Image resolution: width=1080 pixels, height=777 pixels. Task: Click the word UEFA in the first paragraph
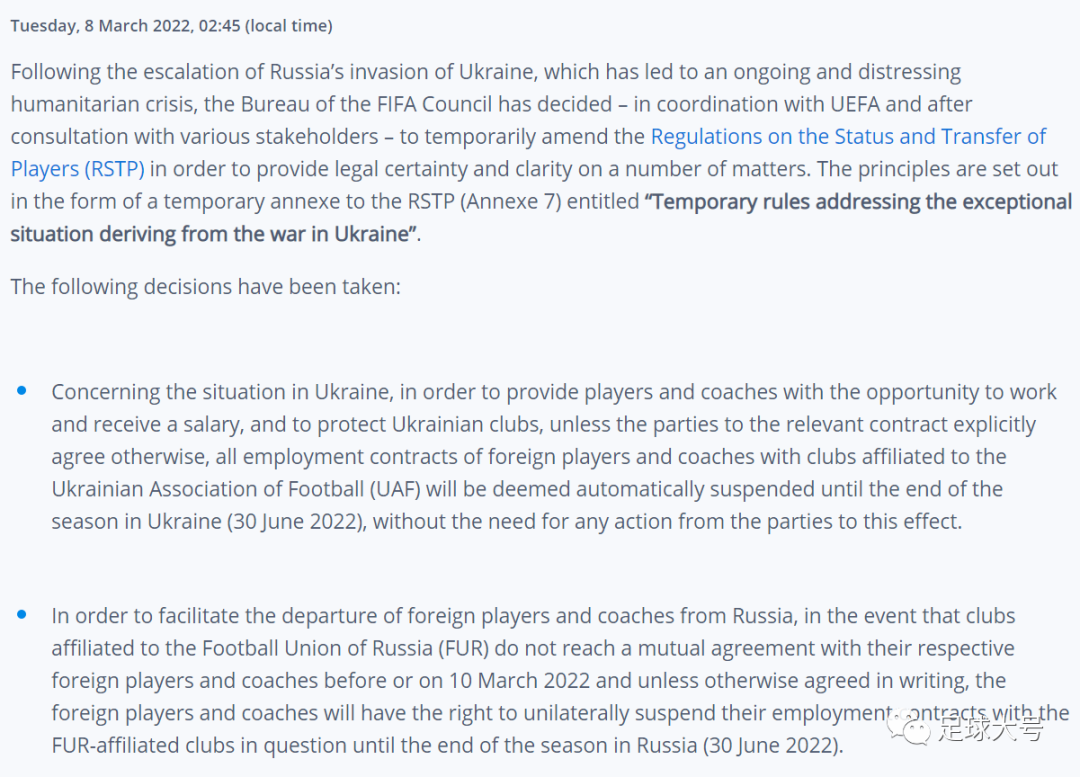point(855,104)
